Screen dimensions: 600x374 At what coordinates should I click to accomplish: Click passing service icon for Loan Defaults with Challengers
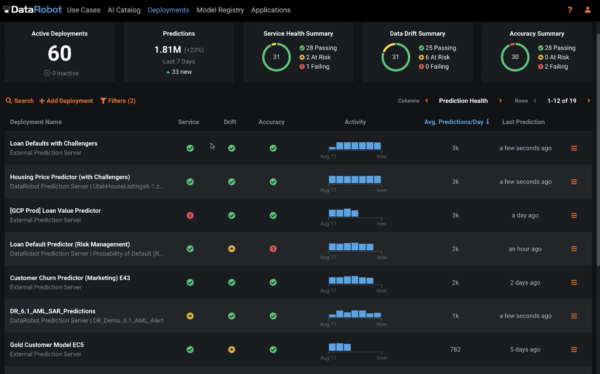click(190, 148)
